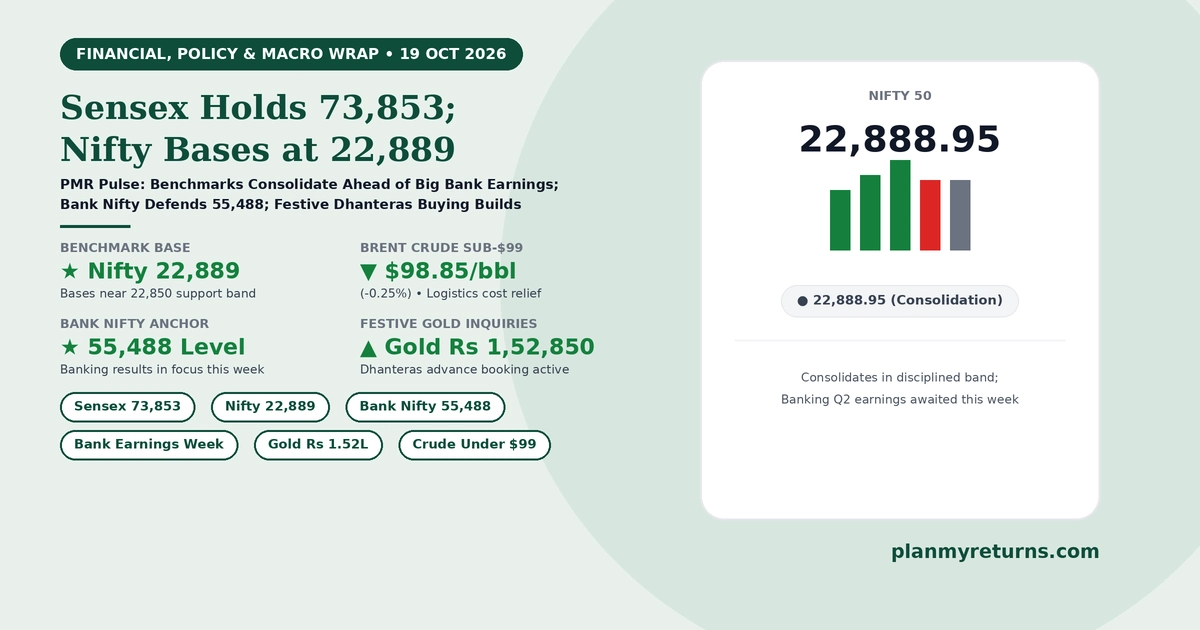Click 'Dhanteras advance booking active' text

coord(464,370)
